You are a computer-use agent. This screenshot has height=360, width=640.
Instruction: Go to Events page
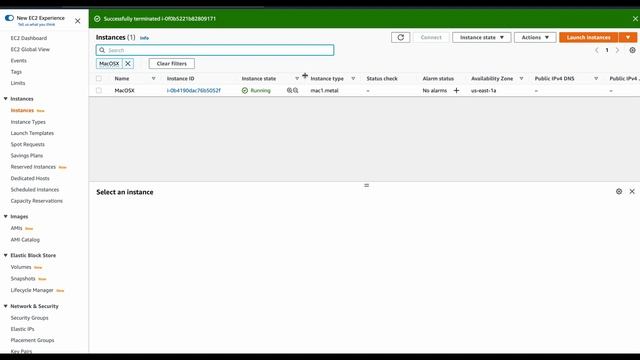pos(18,60)
